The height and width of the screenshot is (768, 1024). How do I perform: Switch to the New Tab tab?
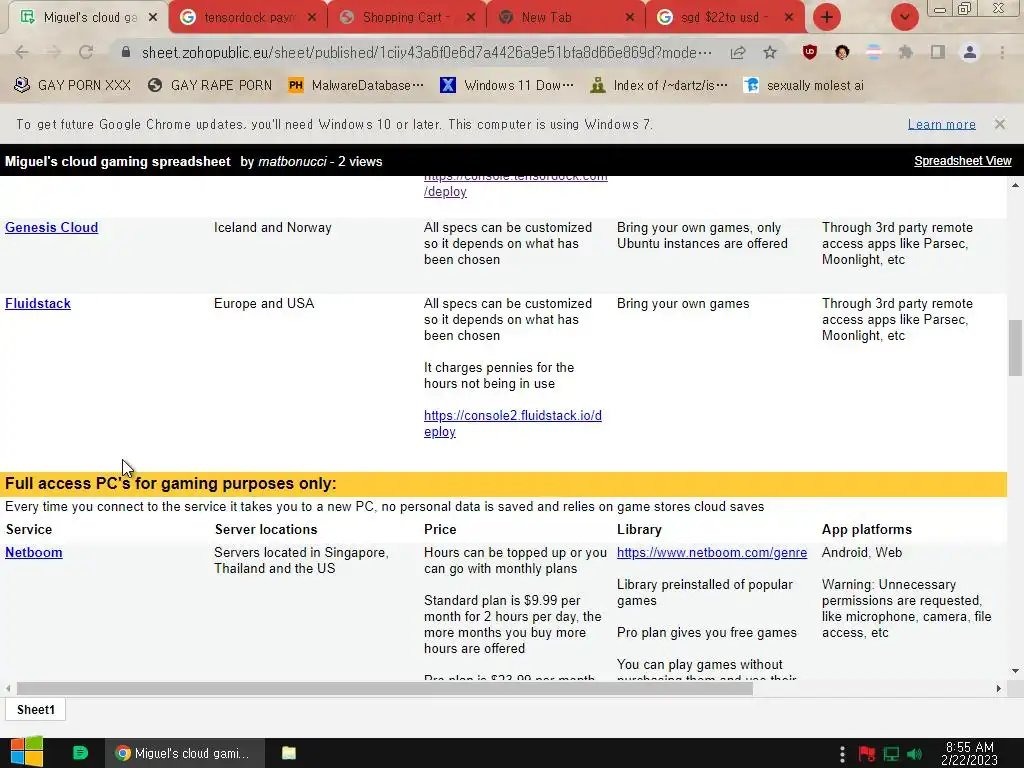tap(566, 18)
